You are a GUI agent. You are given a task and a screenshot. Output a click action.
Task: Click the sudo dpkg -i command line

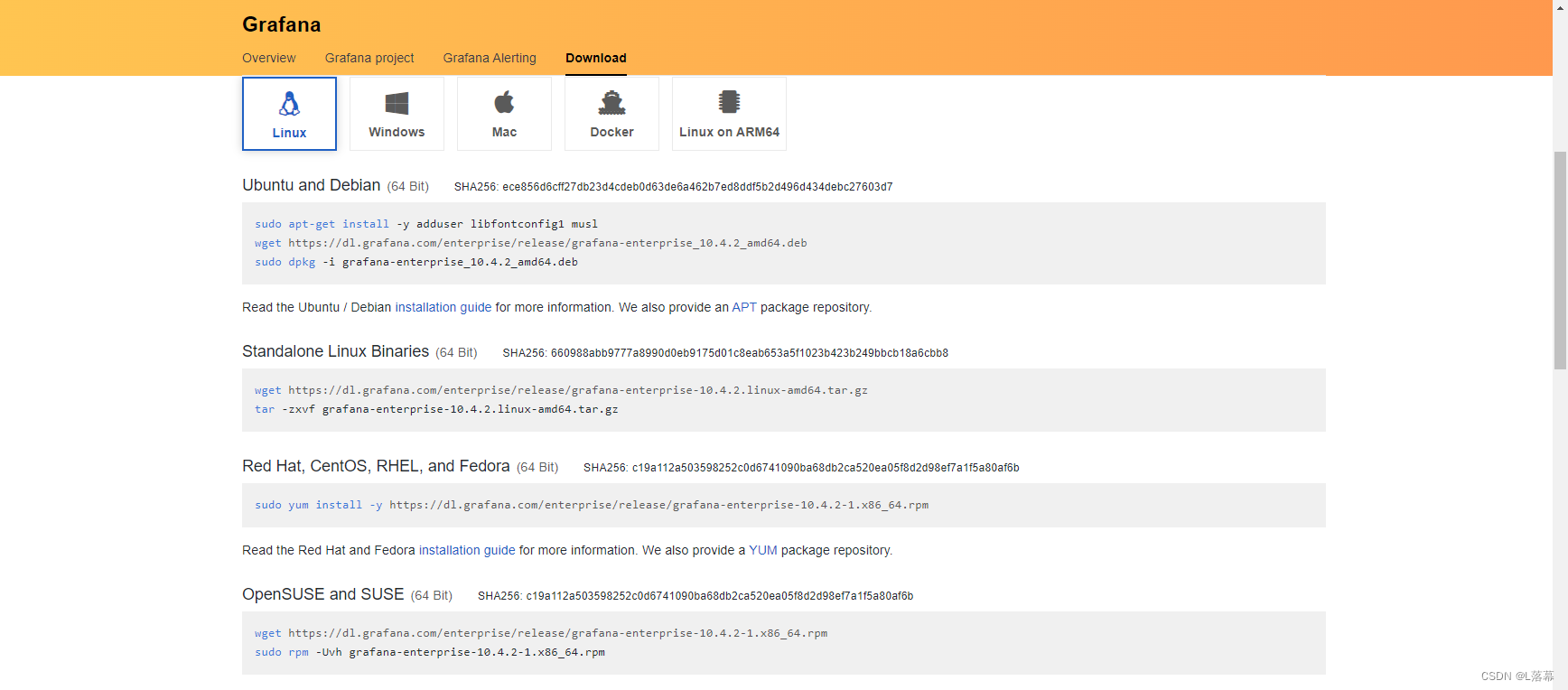[x=416, y=262]
